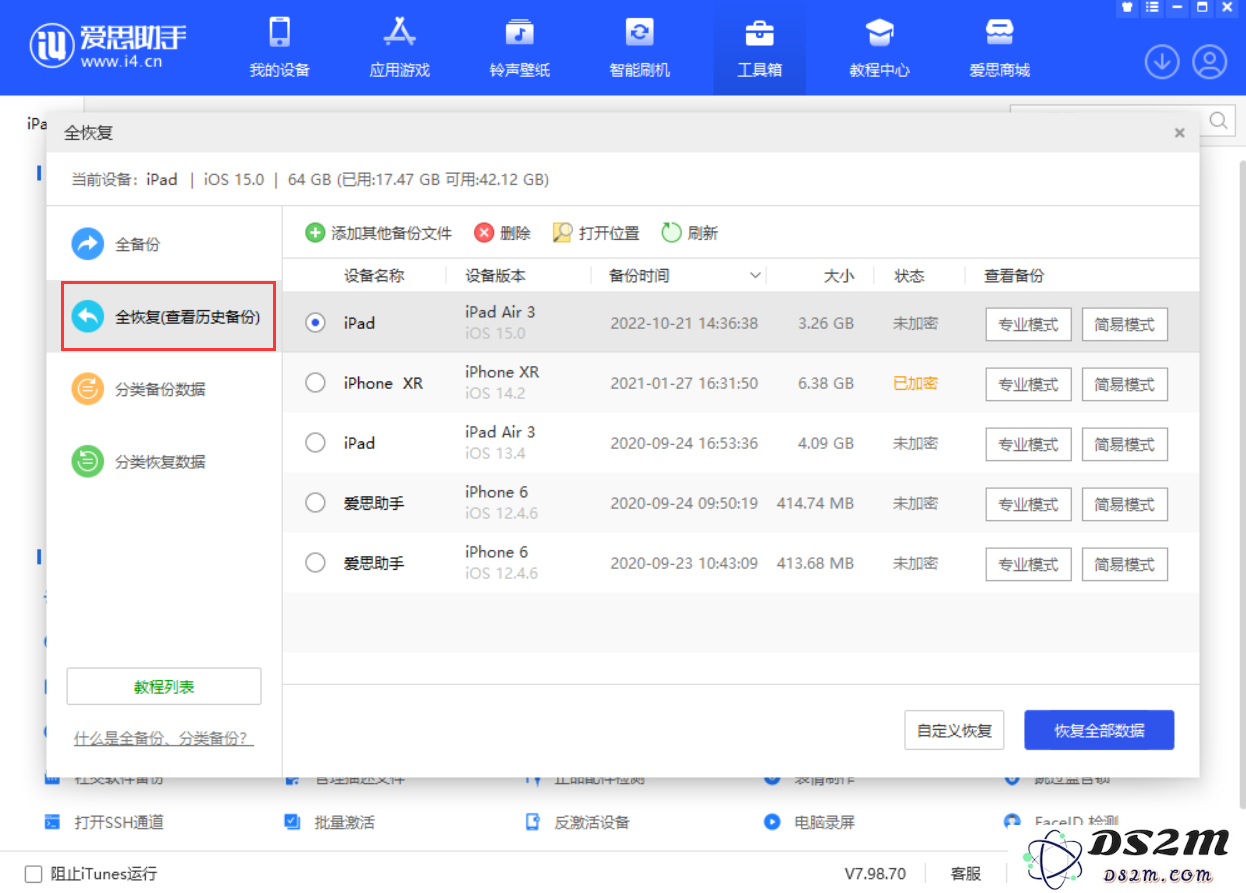Select radio button for 2020-09-23 10:43:09 backup
This screenshot has height=893, width=1246.
click(x=315, y=563)
